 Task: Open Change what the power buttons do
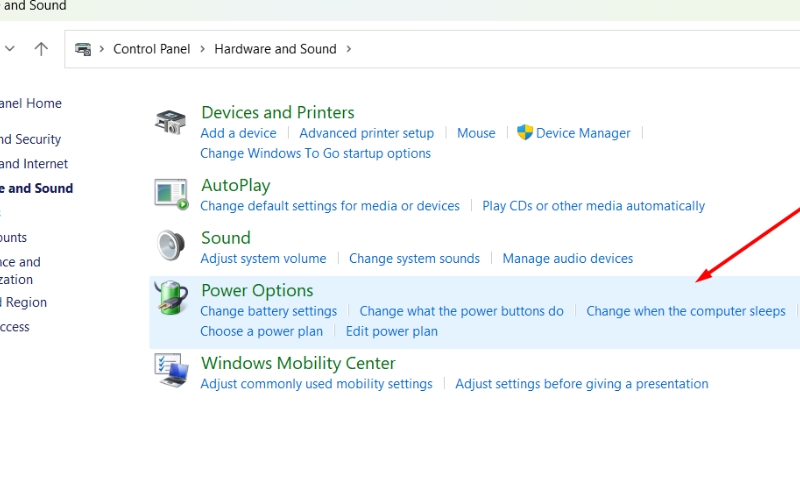(x=462, y=311)
